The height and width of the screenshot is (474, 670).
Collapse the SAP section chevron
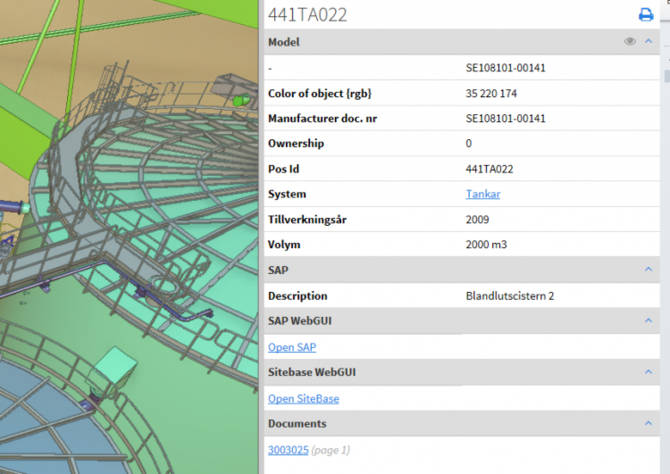(x=649, y=270)
